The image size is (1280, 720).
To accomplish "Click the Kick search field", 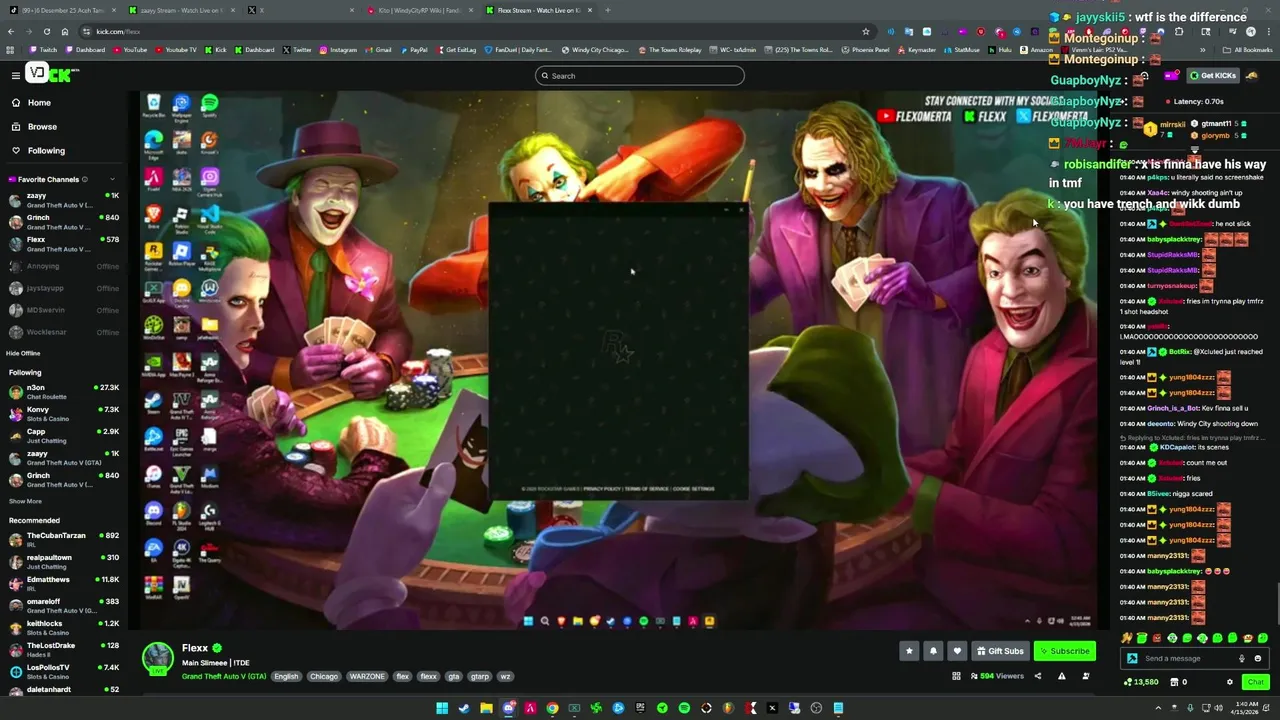I will point(640,76).
